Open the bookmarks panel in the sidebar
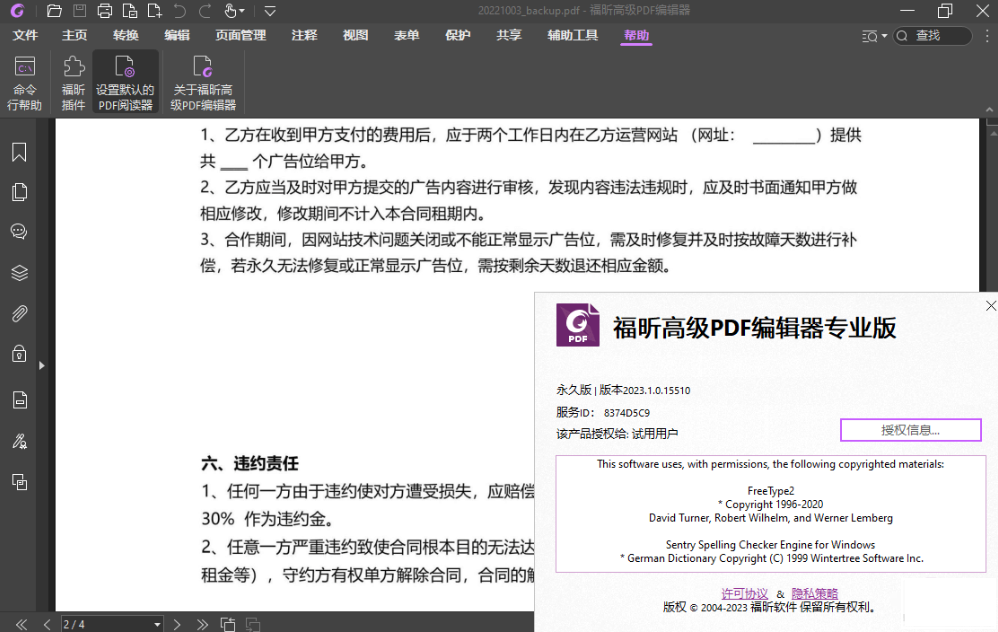 click(x=19, y=152)
